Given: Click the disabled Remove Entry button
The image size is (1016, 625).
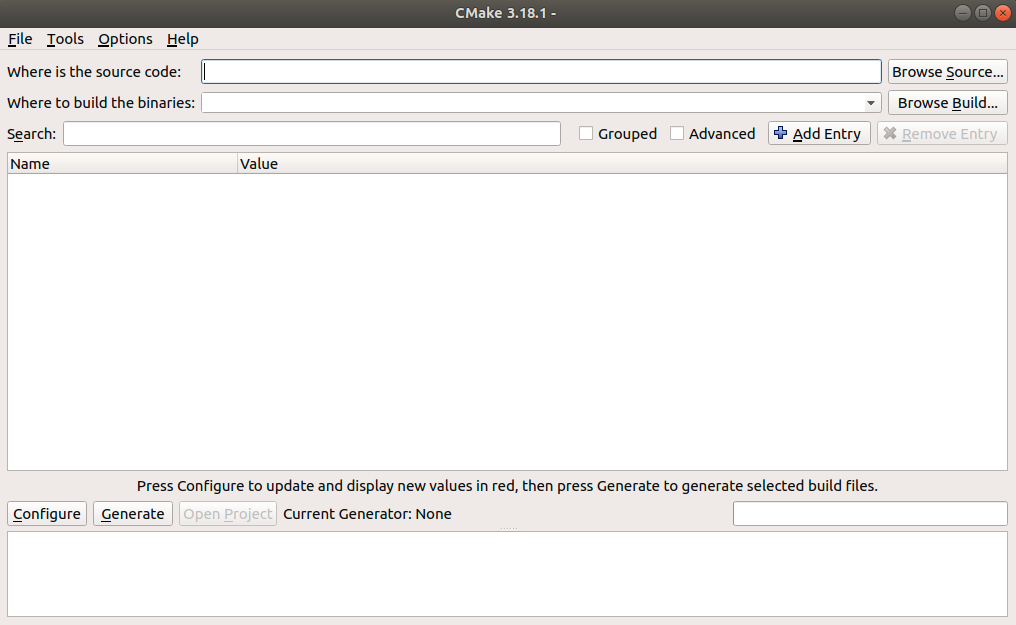Looking at the screenshot, I should [x=942, y=133].
